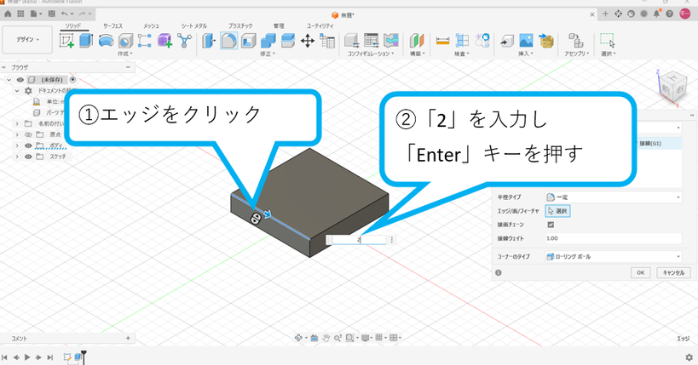Click the Undo arrow
Viewport: 698px width, 365px height.
tap(65, 14)
